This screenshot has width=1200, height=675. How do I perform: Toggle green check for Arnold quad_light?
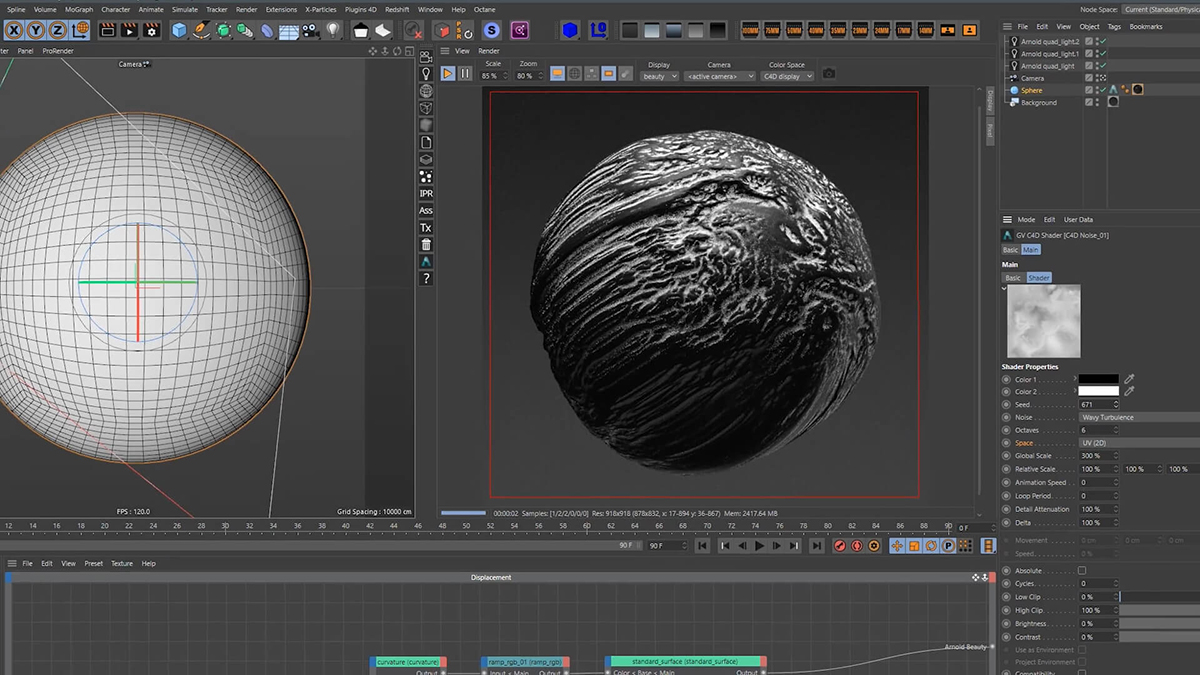click(x=1102, y=66)
